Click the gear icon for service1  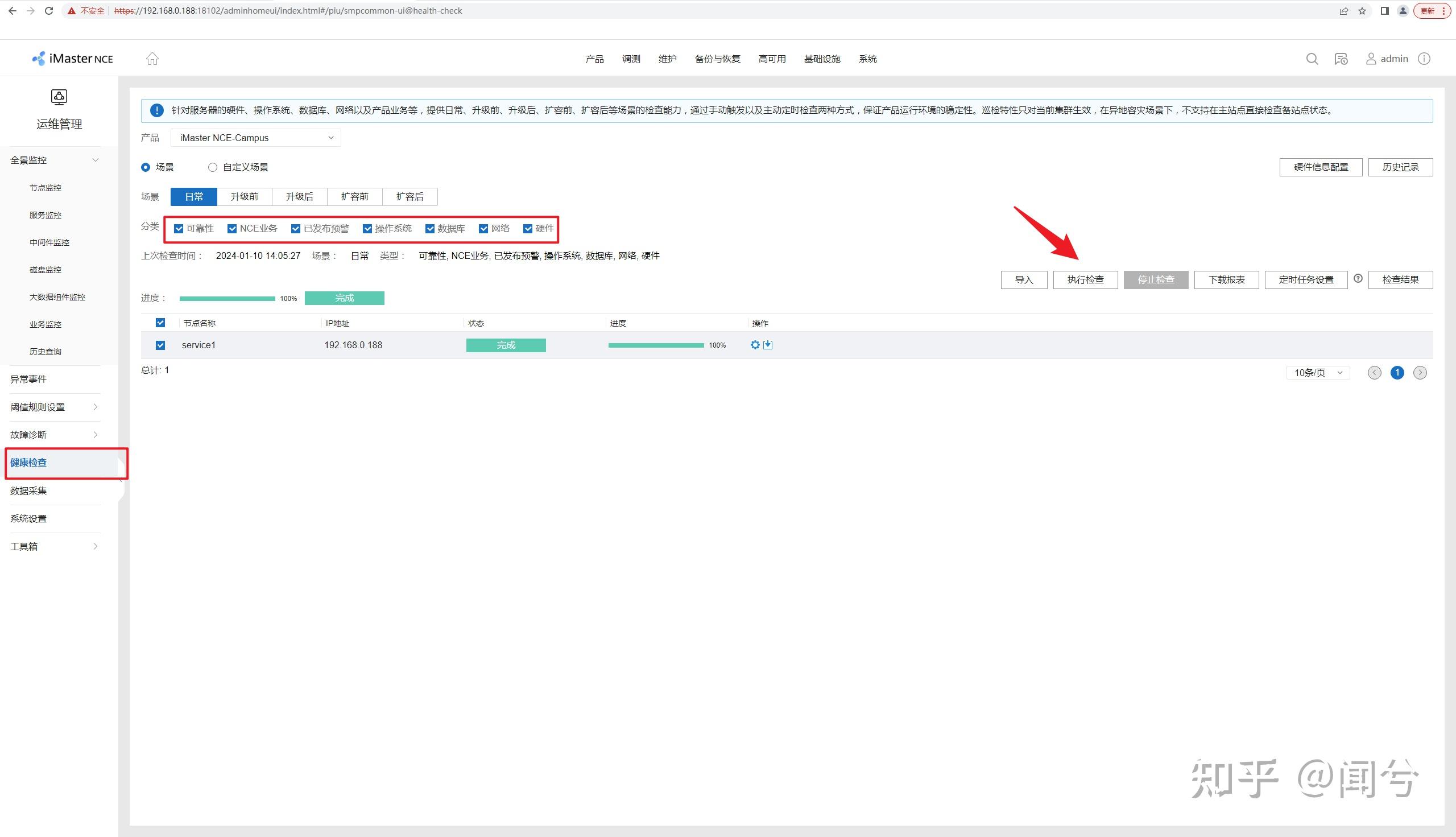[x=755, y=345]
